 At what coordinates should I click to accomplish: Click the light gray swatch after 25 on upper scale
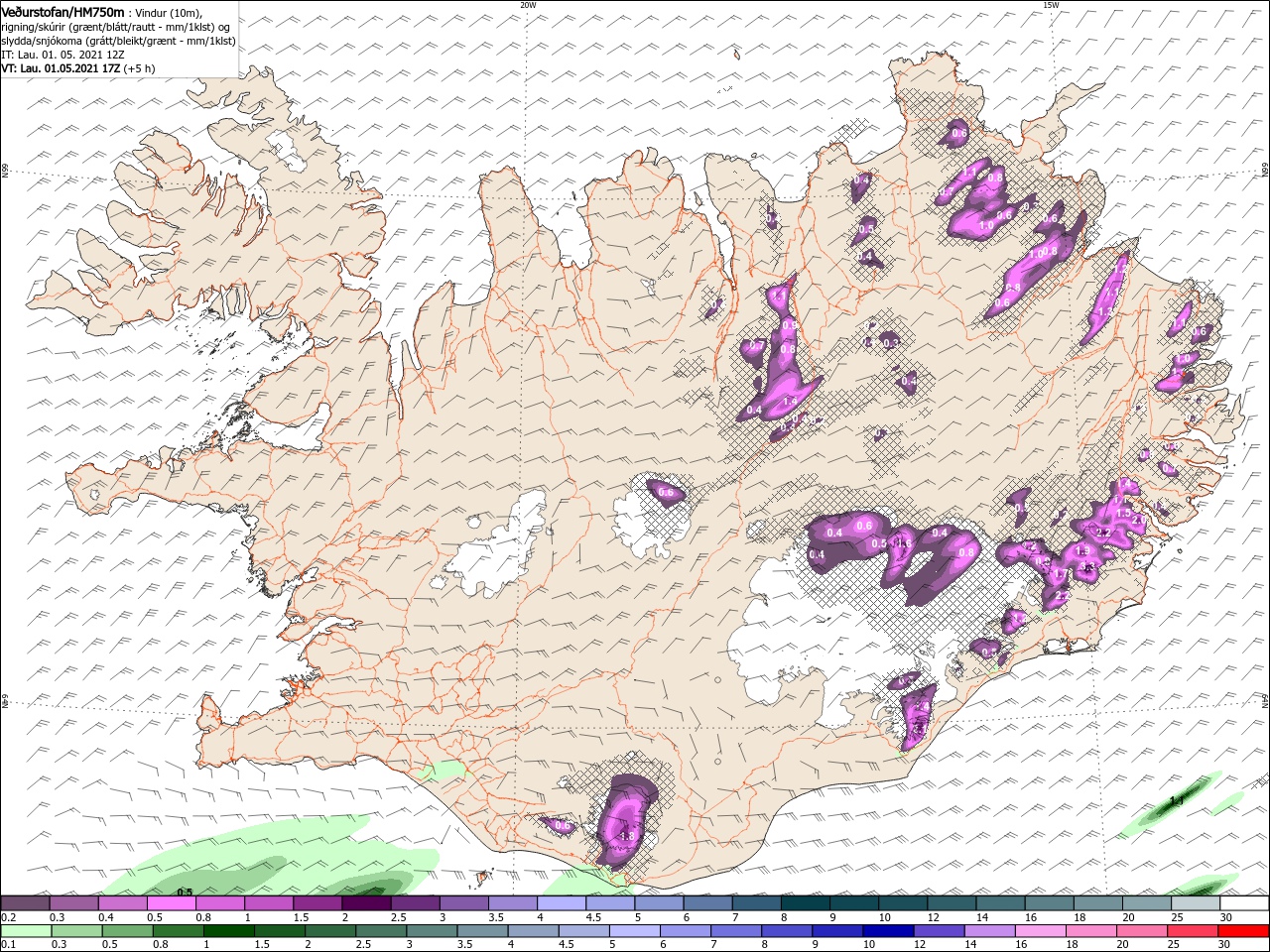(x=1196, y=903)
